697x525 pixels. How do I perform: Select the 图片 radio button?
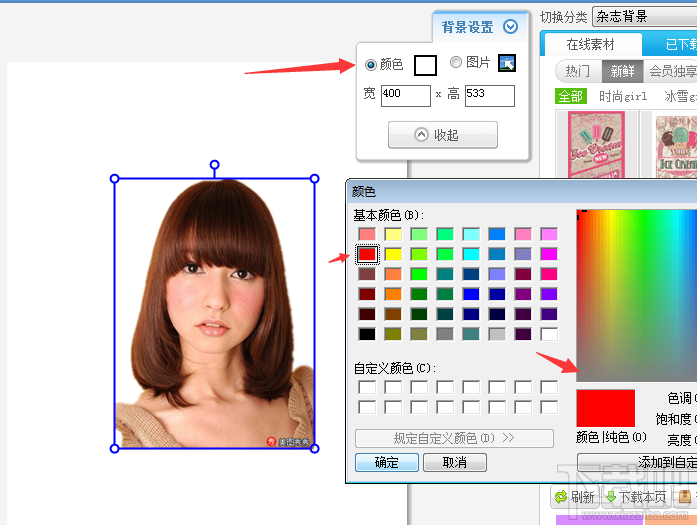pos(456,62)
